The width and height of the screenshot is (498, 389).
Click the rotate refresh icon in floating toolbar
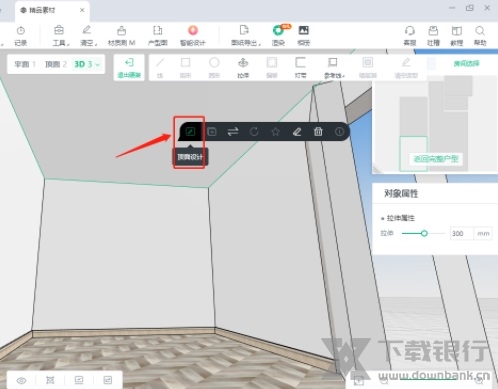click(x=254, y=132)
